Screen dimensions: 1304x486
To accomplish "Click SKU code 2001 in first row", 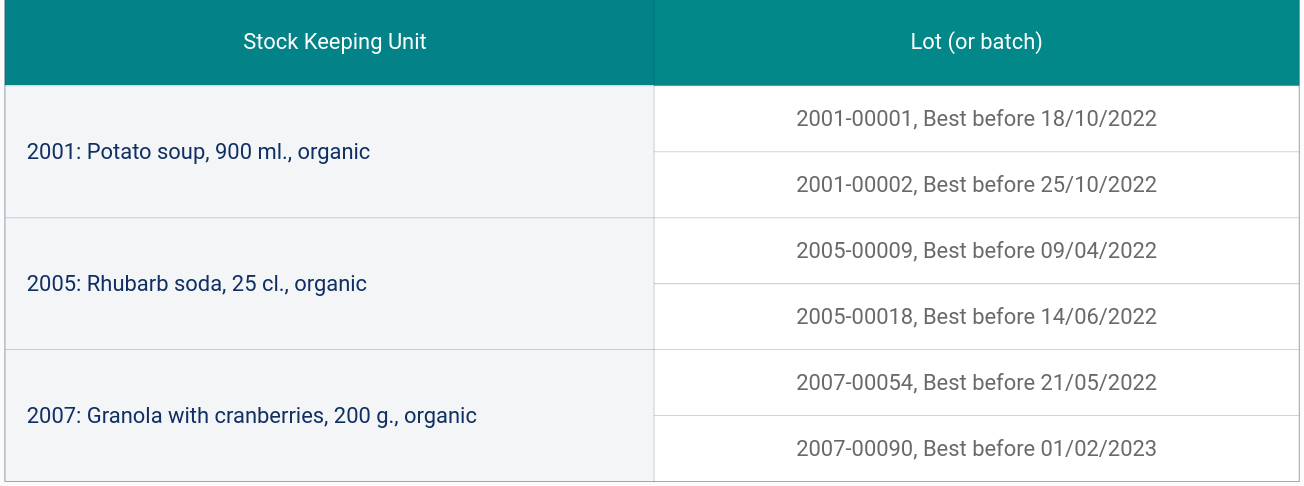I will (51, 152).
